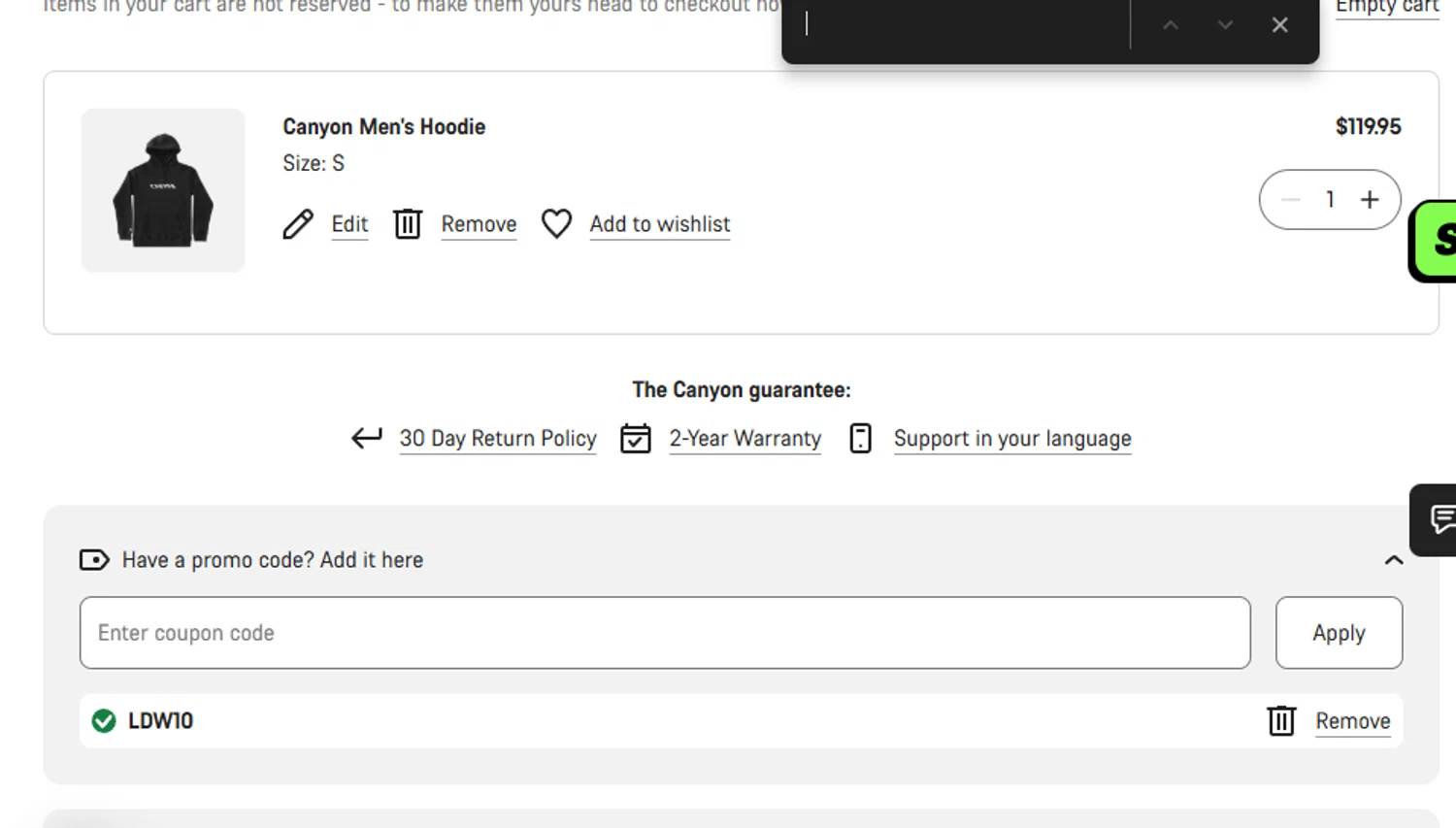
Task: Click the trash icon next to LDW10
Action: (1281, 721)
